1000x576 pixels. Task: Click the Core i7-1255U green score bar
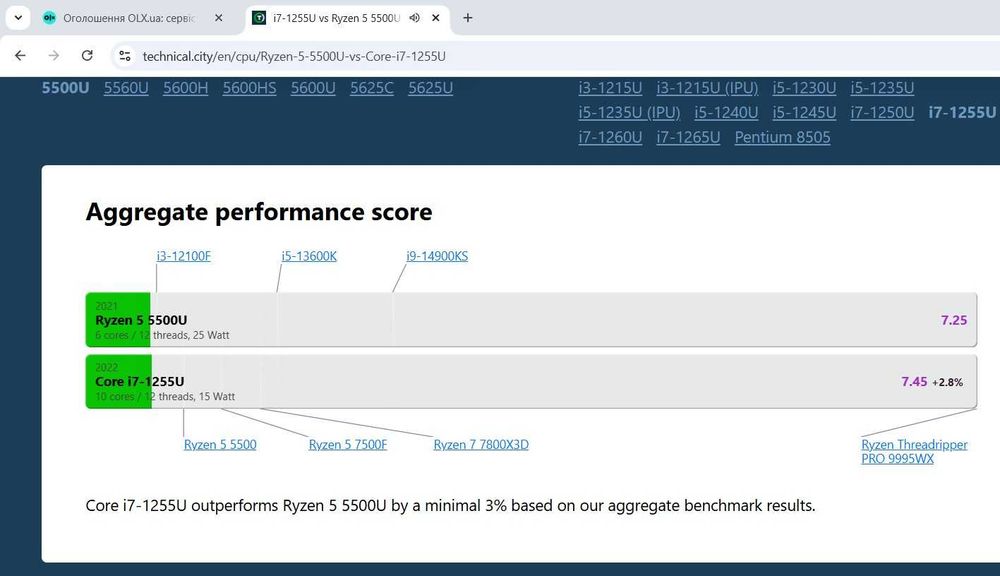(x=119, y=381)
